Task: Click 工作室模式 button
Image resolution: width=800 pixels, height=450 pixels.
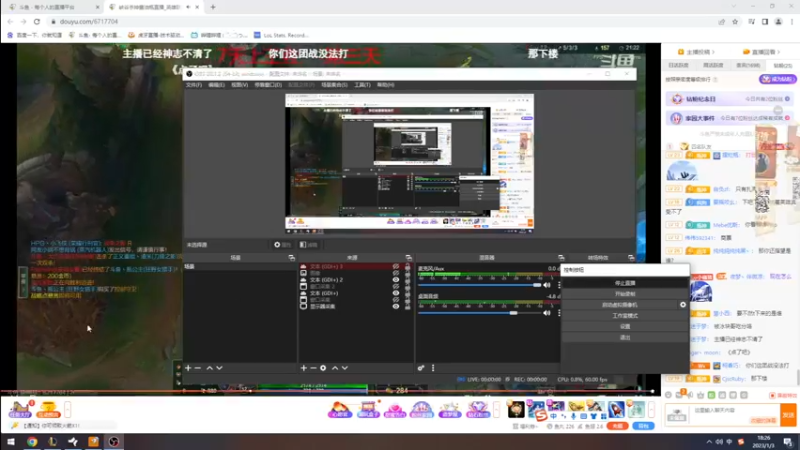Action: pos(625,316)
